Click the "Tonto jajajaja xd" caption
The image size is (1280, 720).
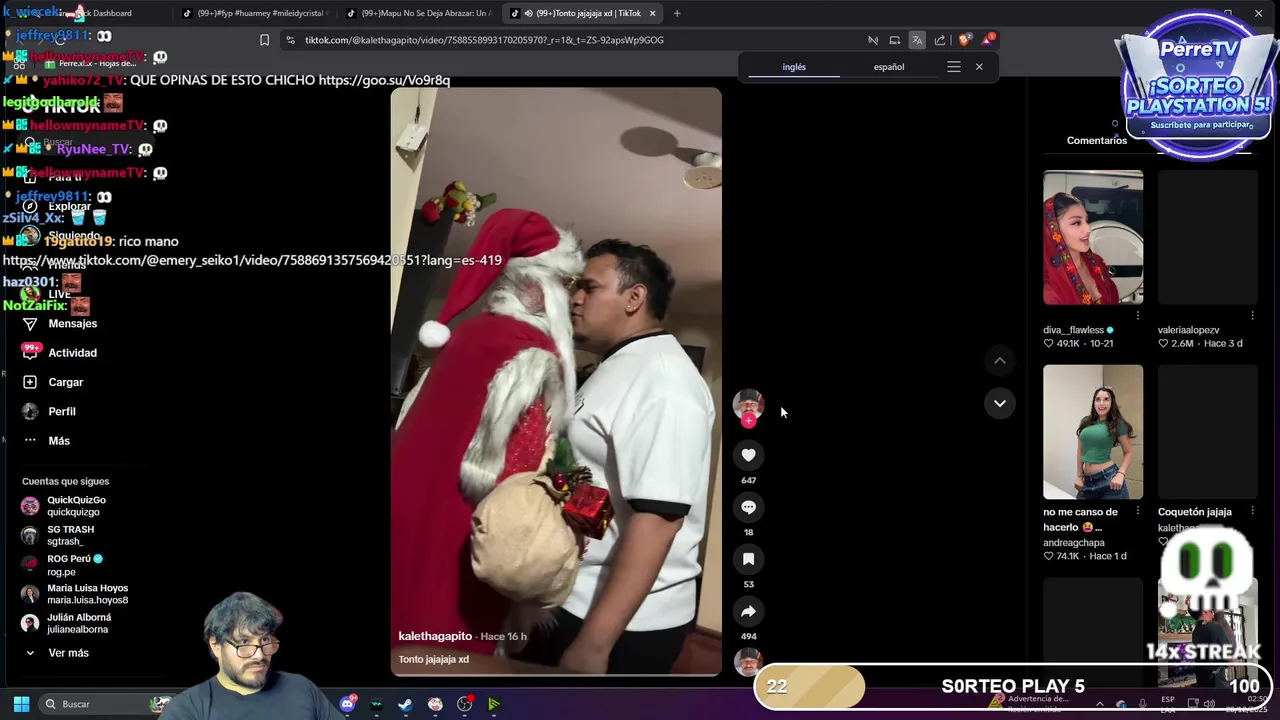point(433,659)
